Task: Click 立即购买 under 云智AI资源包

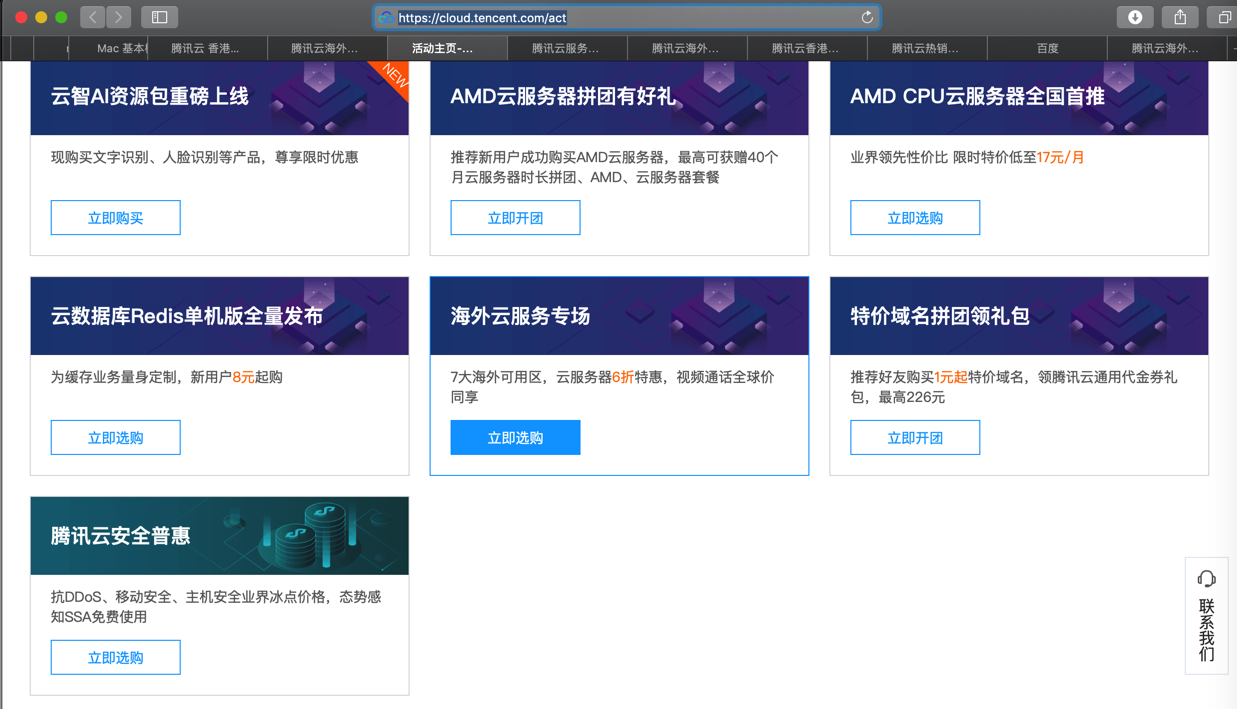Action: (x=116, y=218)
